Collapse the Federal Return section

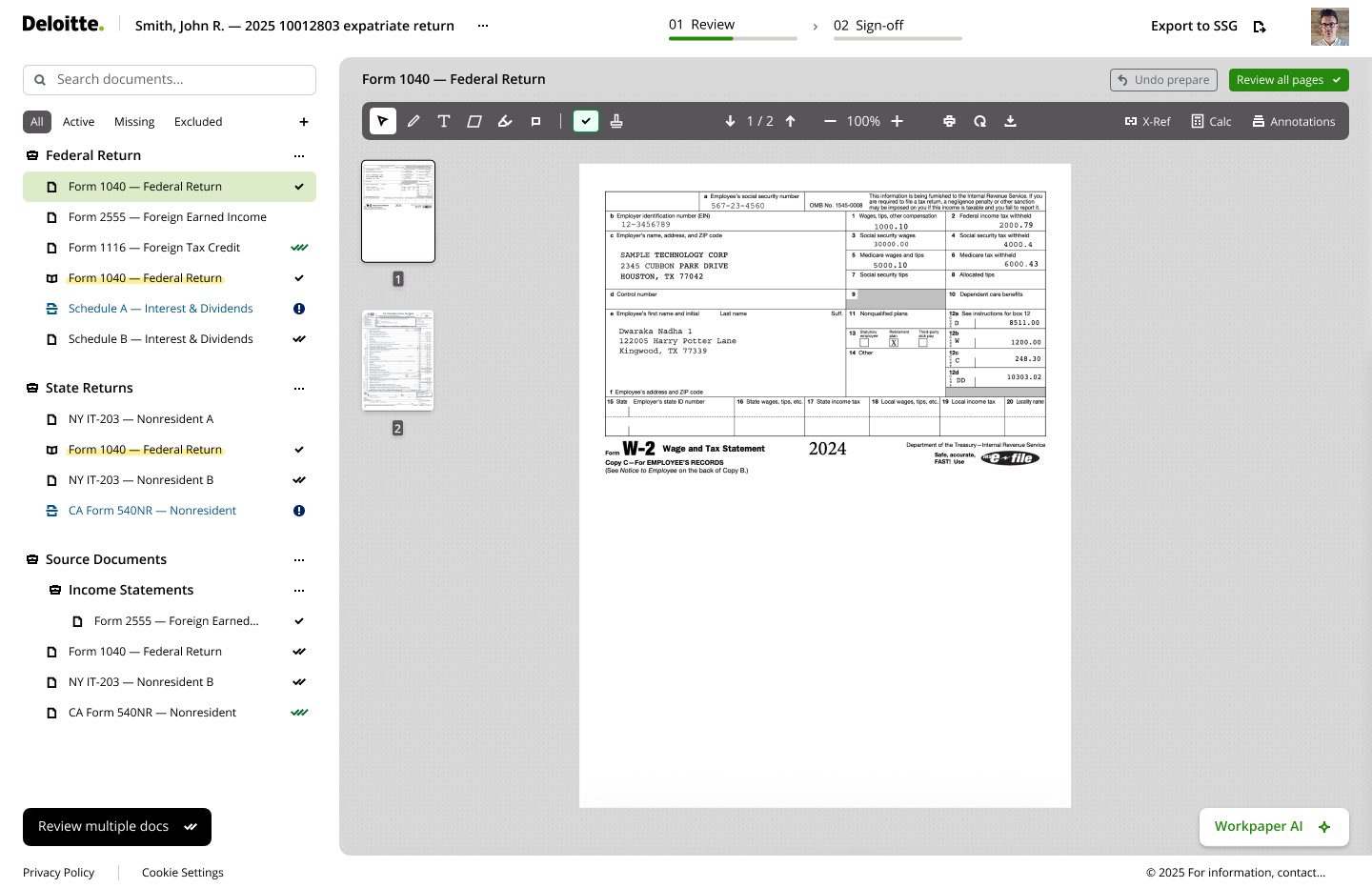click(x=32, y=155)
